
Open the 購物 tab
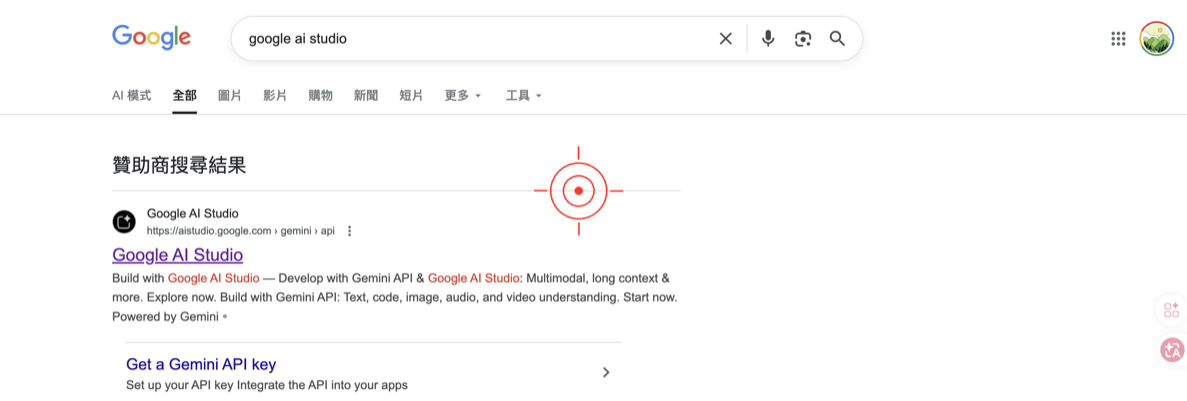[321, 95]
